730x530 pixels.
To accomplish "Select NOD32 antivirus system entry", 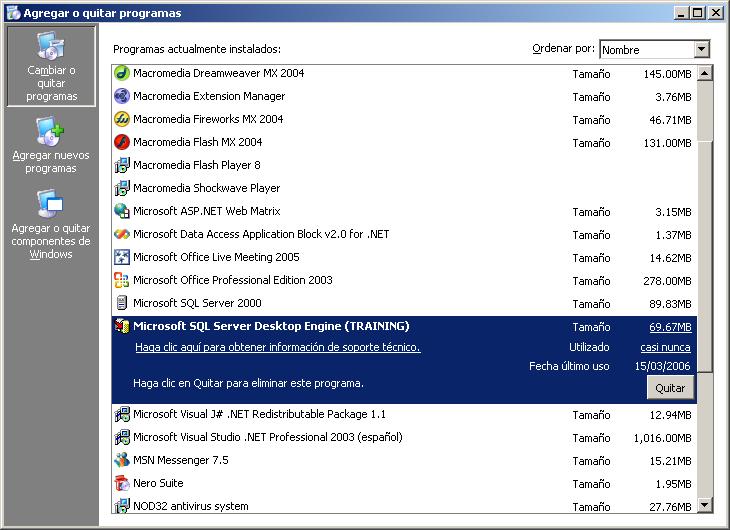I will [404, 505].
